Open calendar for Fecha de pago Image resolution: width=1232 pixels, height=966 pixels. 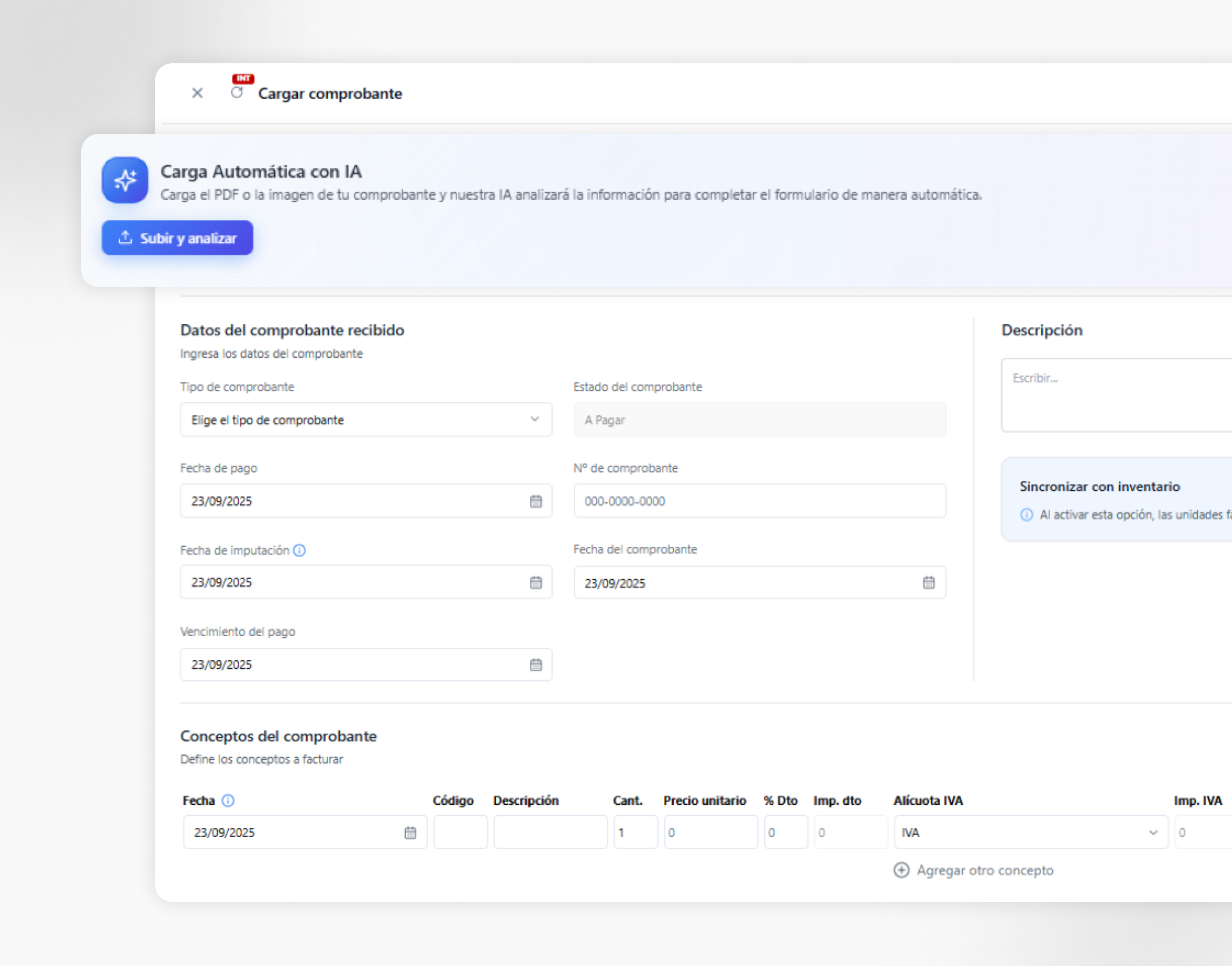pos(536,501)
